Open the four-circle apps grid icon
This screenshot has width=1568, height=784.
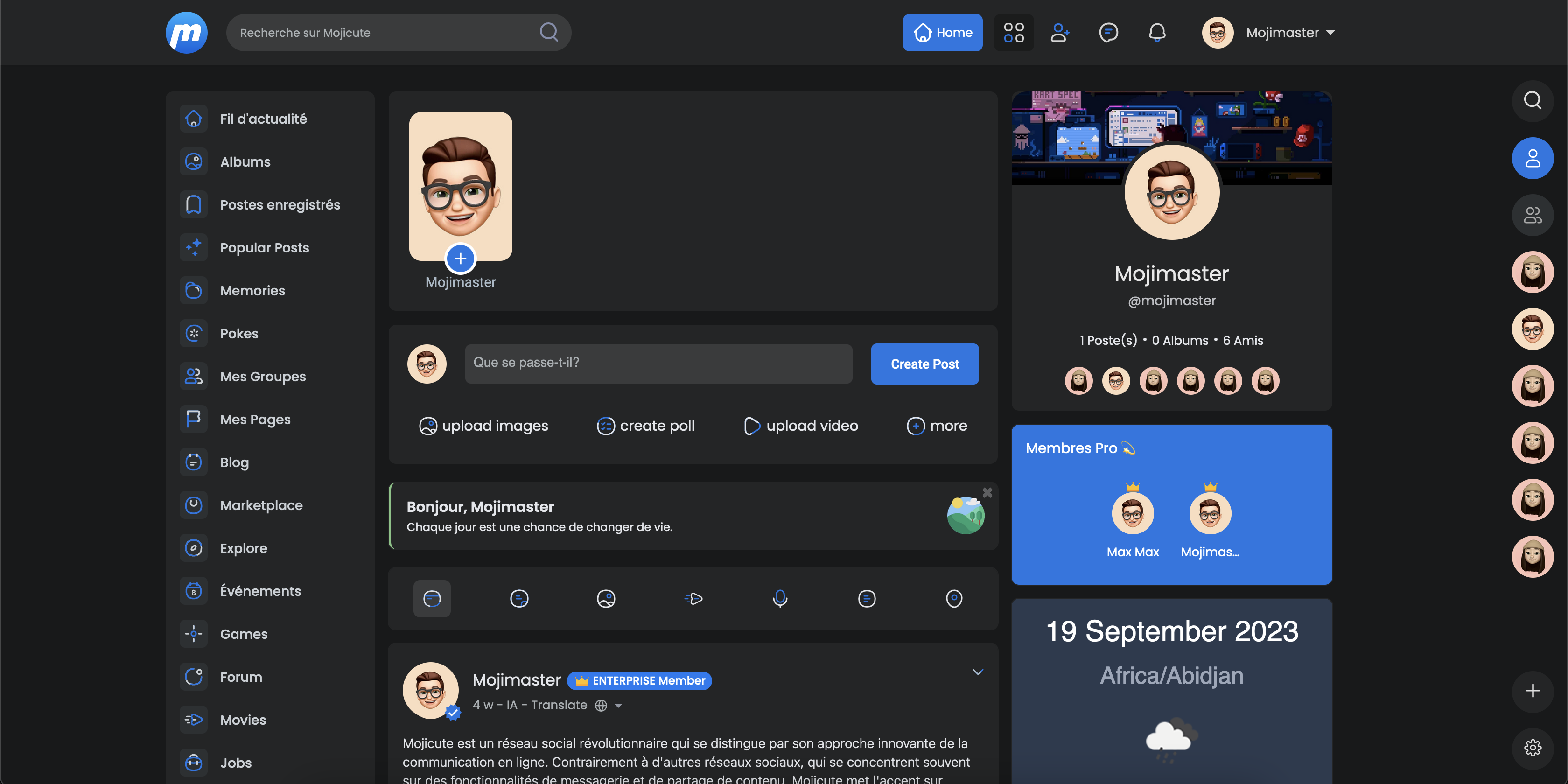(x=1014, y=32)
